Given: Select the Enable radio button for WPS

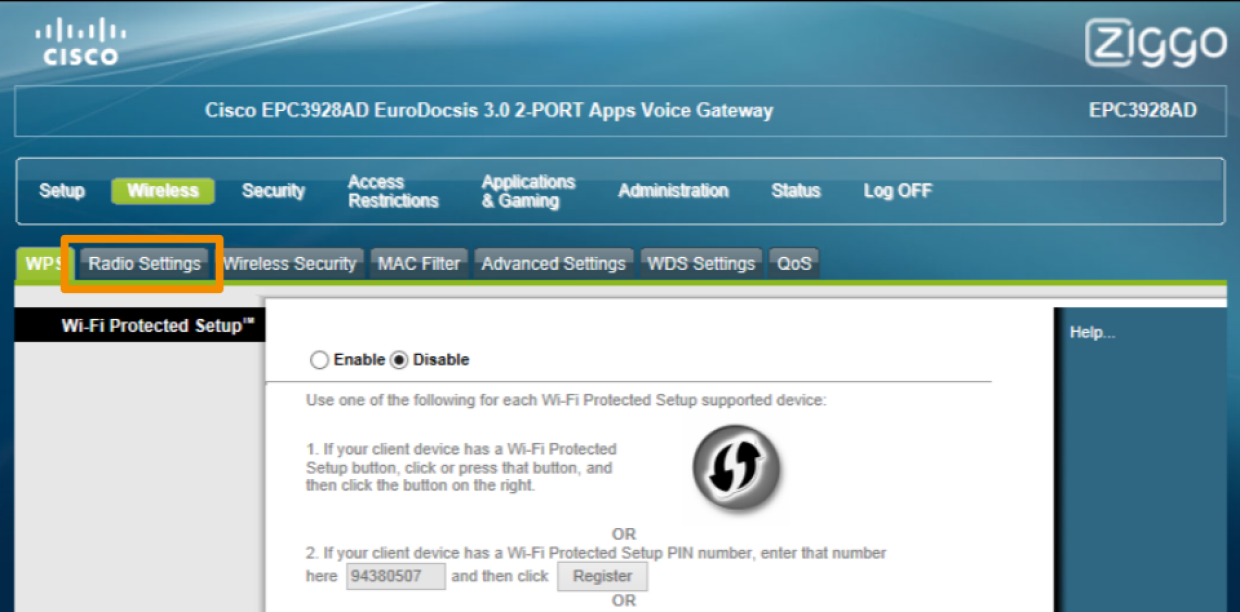Looking at the screenshot, I should tap(319, 360).
